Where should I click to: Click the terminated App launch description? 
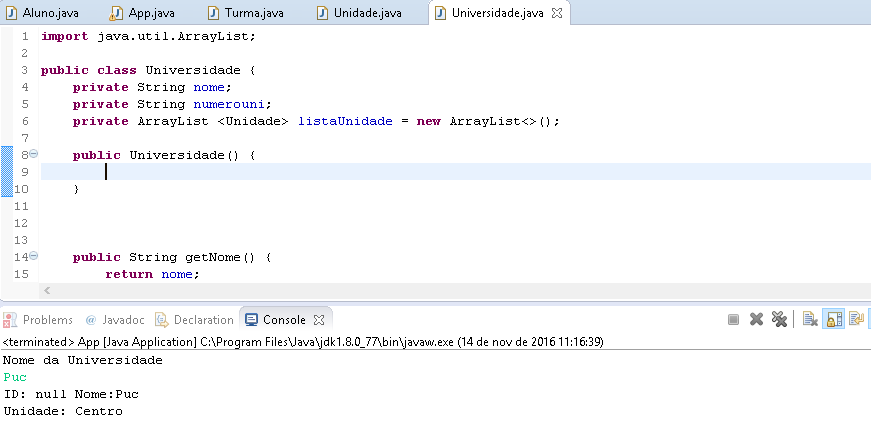[303, 341]
